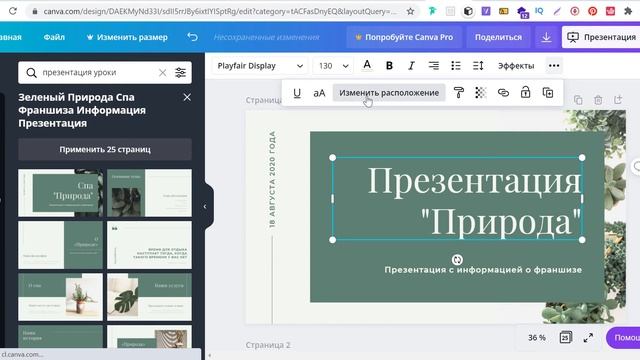The width and height of the screenshot is (640, 360).
Task: Add a new page via the page icon
Action: tap(618, 100)
